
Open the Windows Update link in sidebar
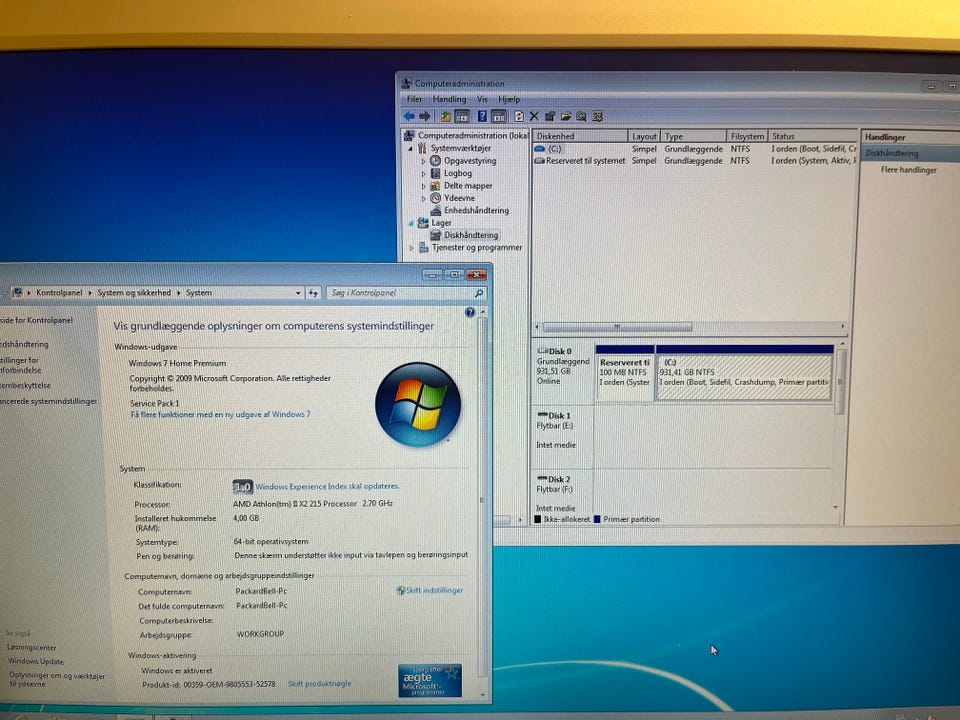tap(36, 661)
